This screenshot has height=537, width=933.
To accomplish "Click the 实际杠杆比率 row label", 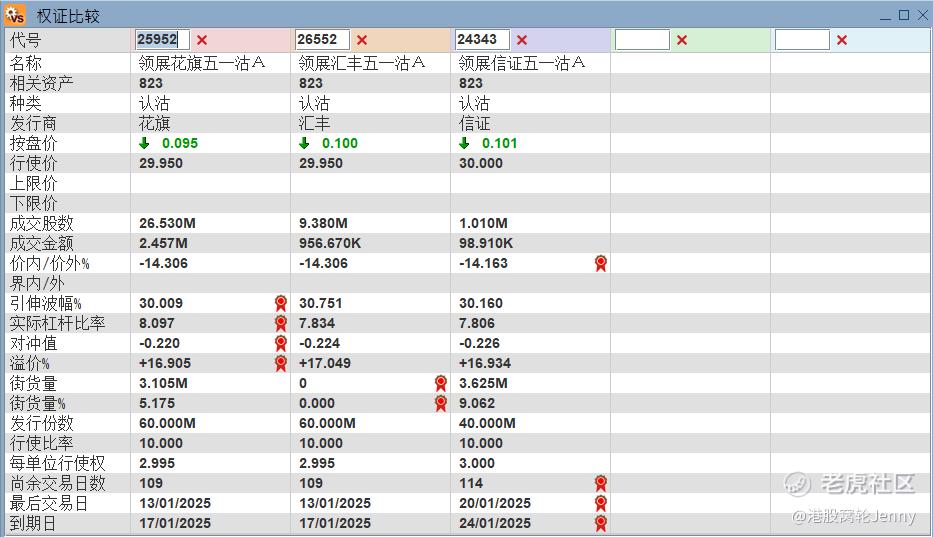I will (x=57, y=323).
